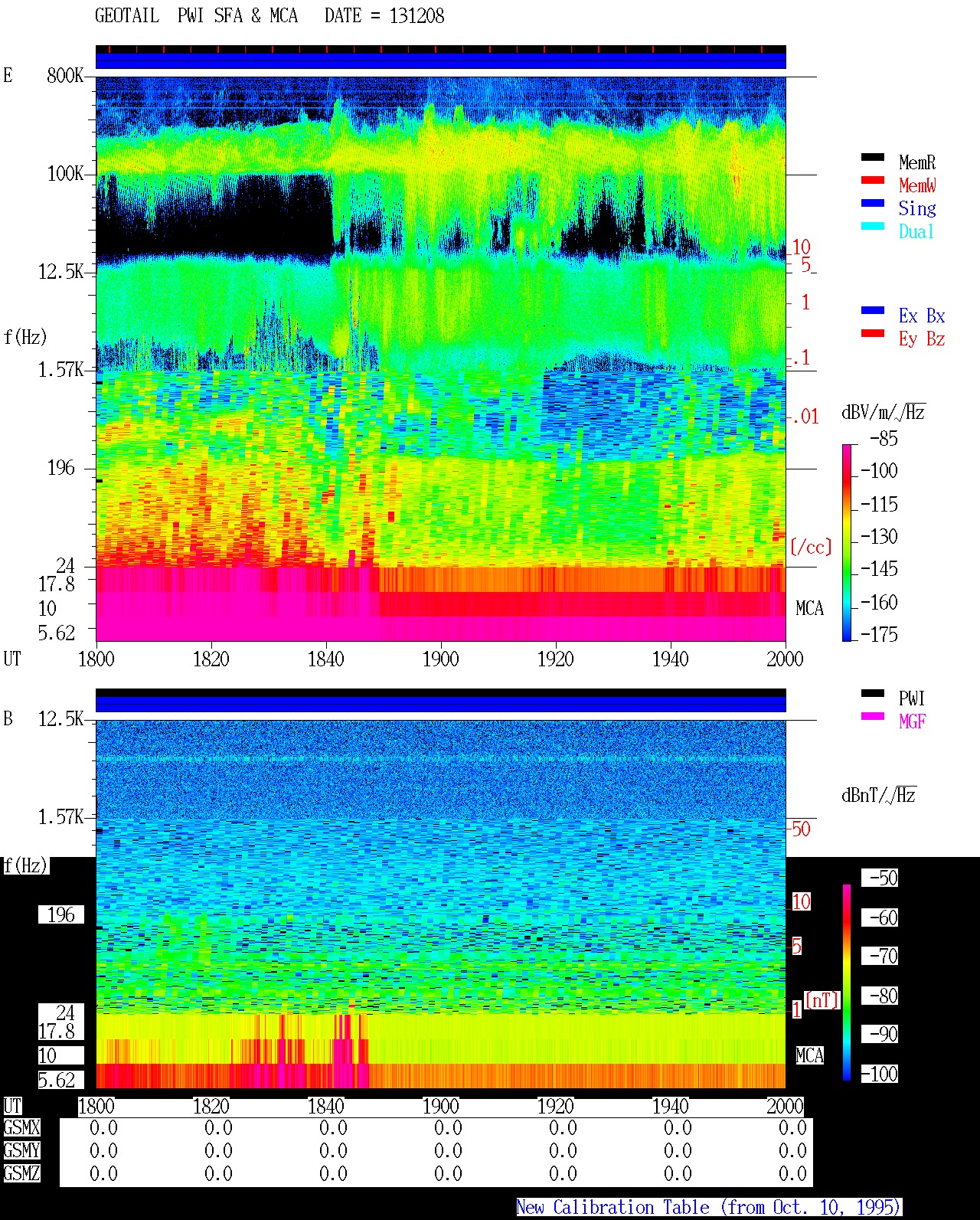The height and width of the screenshot is (1220, 980).
Task: Click GSMY value 0.0 under 1900
Action: coord(448,1151)
